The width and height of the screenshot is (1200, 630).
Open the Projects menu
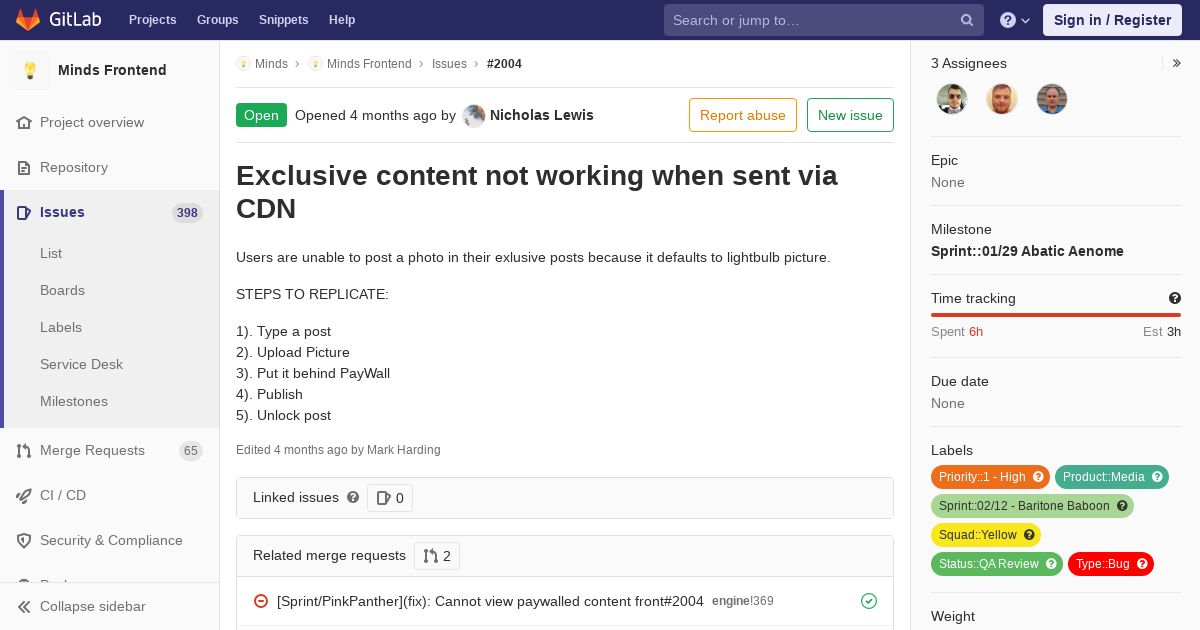(x=152, y=20)
